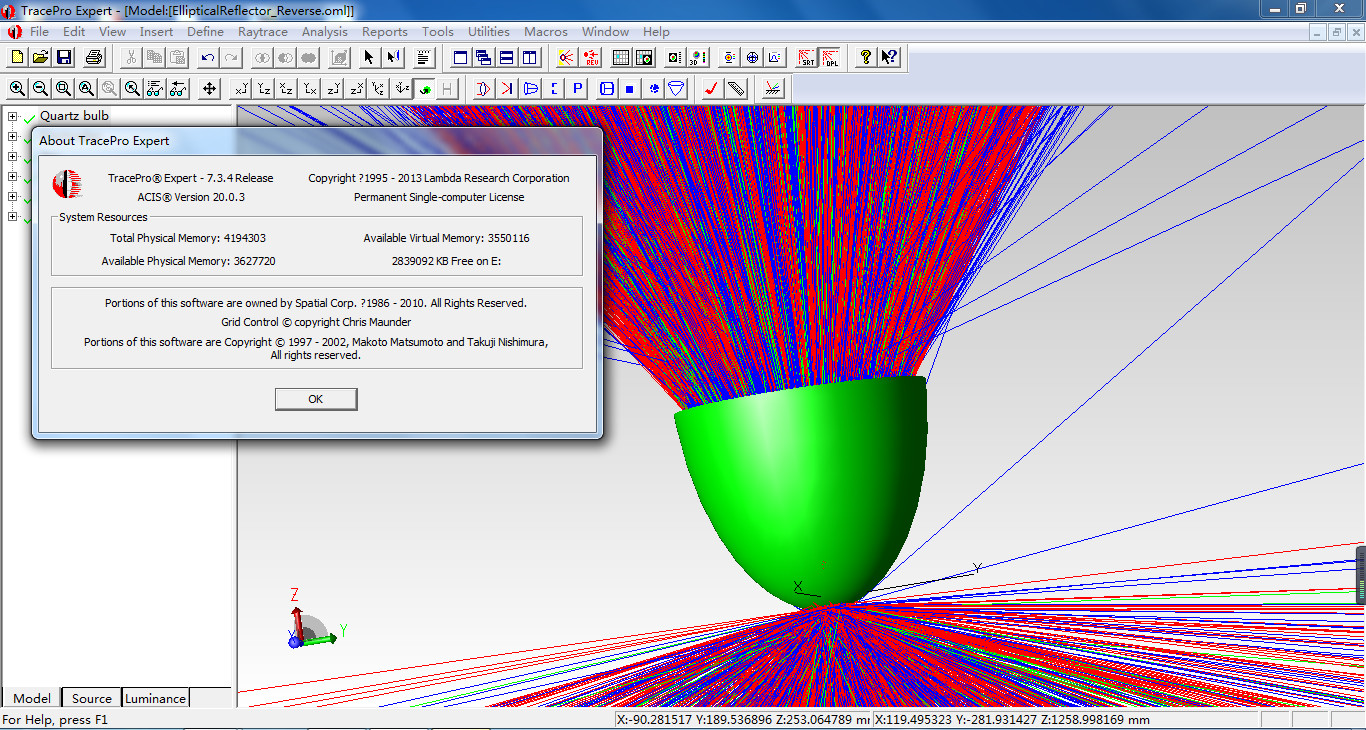Click the Print icon in the toolbar
Screen dimensions: 1366x730
pos(94,57)
